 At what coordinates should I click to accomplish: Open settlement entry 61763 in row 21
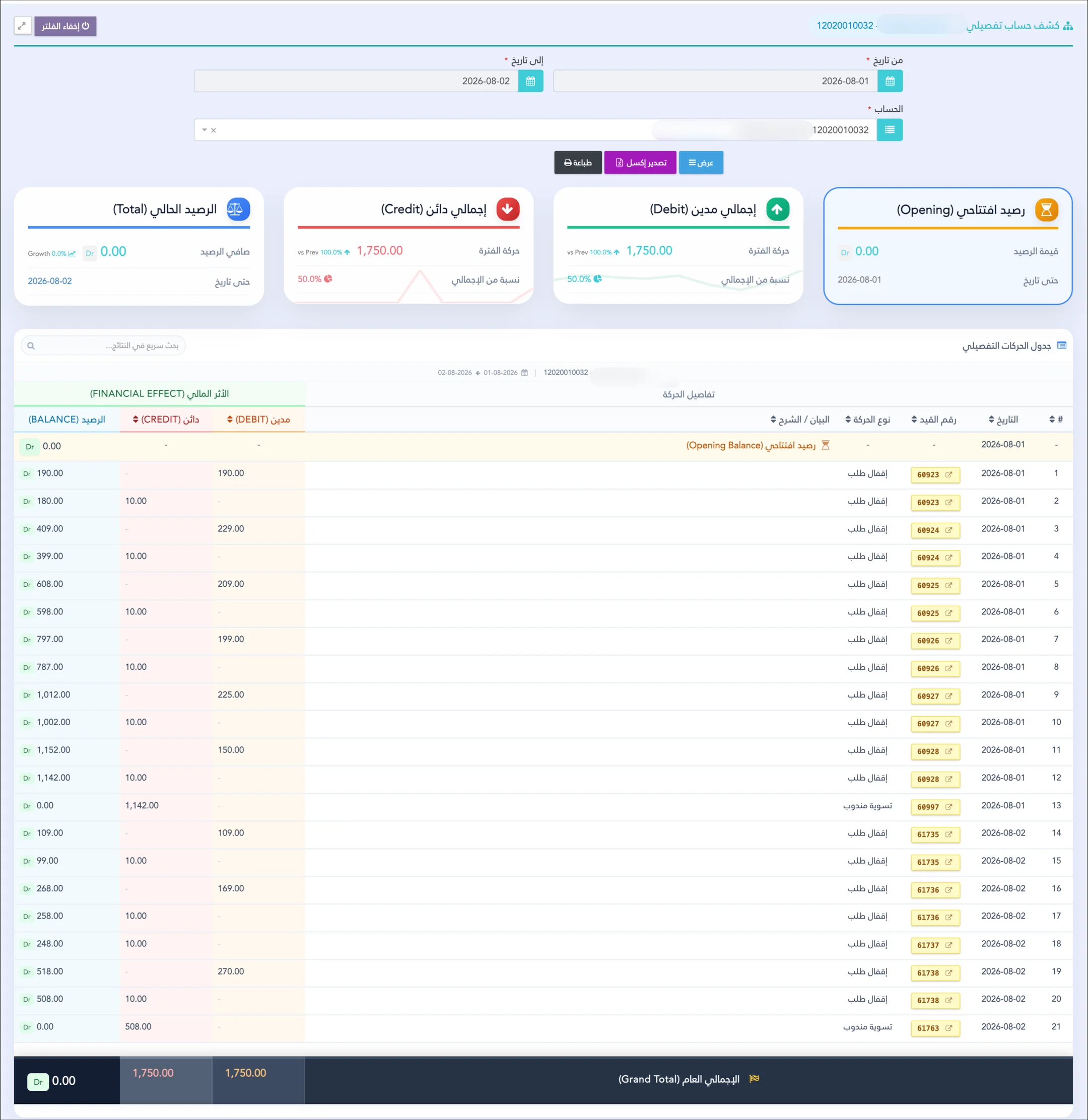click(x=935, y=1028)
